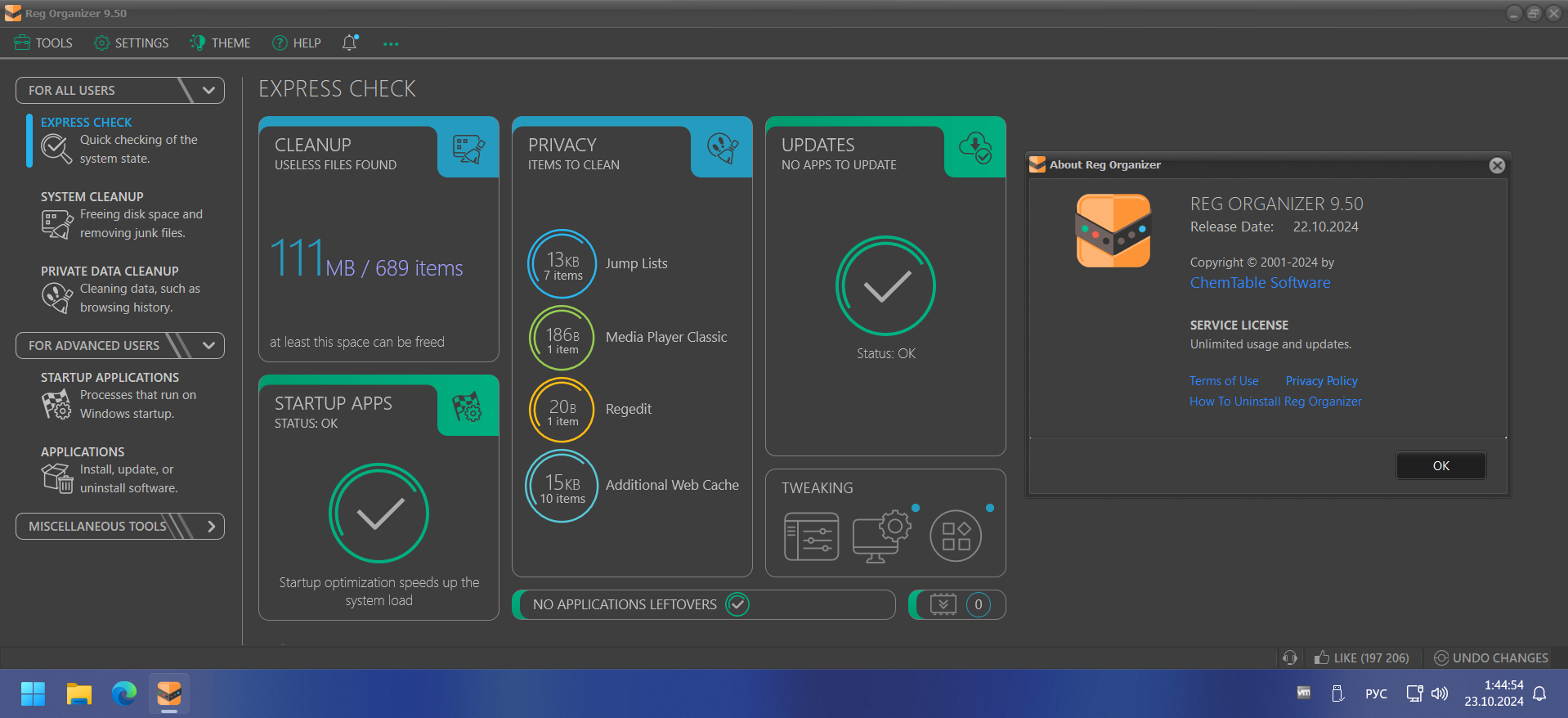Click the LIKE (197 206) button
This screenshot has width=1568, height=718.
1362,657
